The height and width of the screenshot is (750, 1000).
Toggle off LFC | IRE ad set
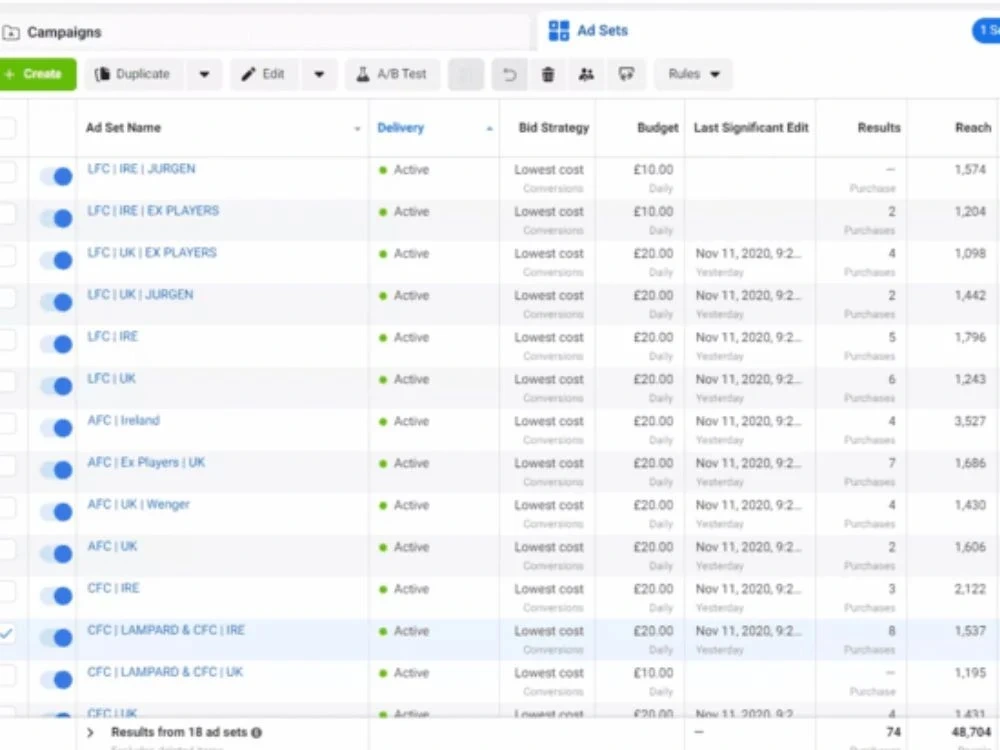tap(56, 344)
